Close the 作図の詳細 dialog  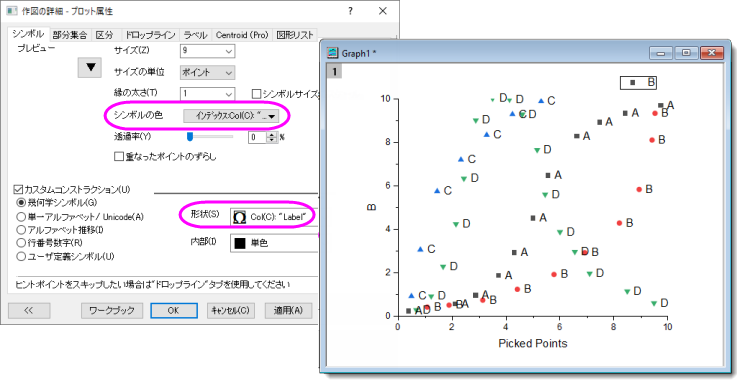pos(383,11)
